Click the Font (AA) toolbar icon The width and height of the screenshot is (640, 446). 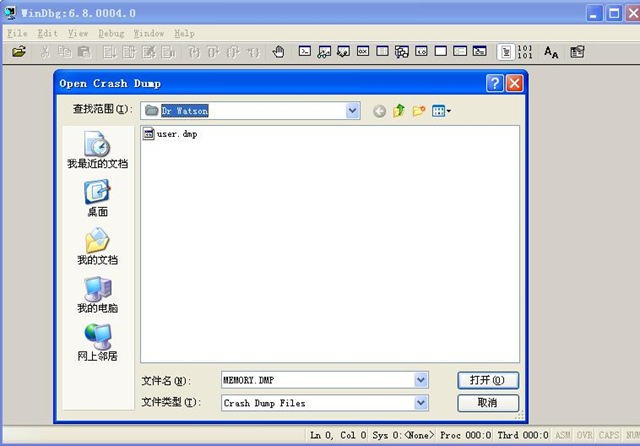pos(551,52)
